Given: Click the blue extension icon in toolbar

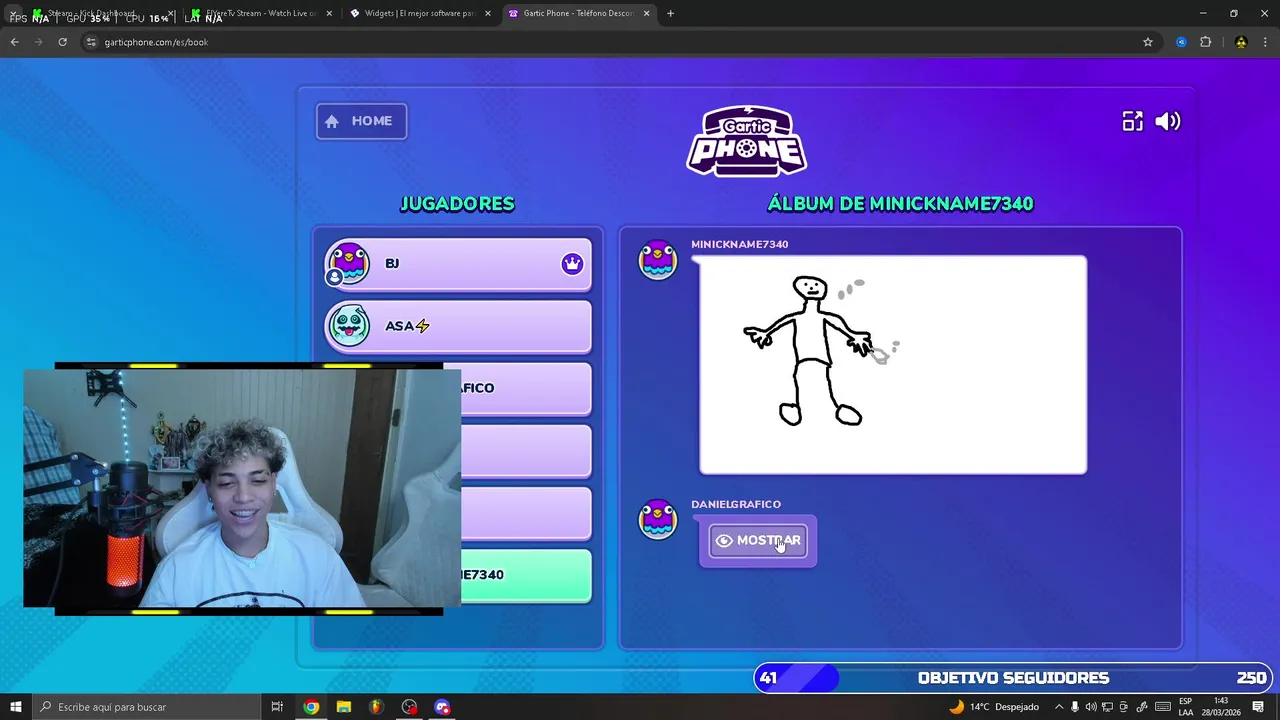Looking at the screenshot, I should pyautogui.click(x=1181, y=42).
